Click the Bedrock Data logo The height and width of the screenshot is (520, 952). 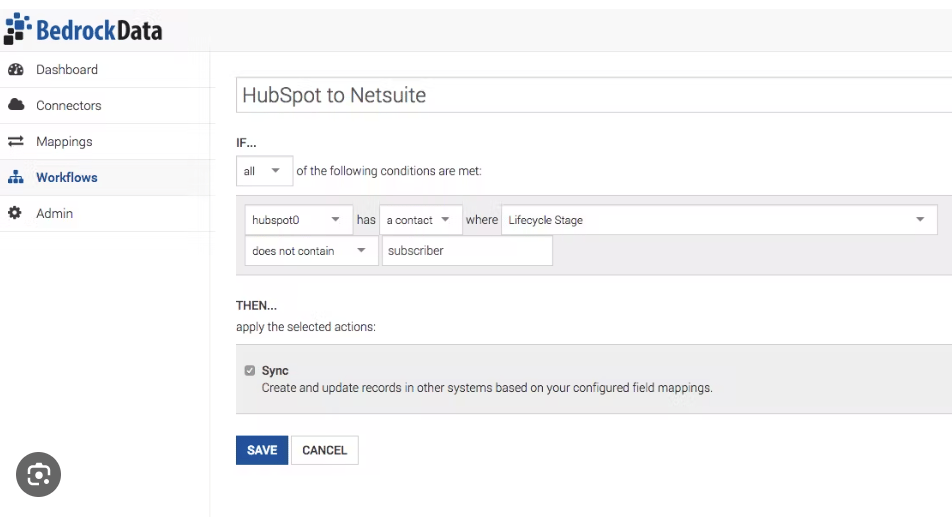point(83,29)
